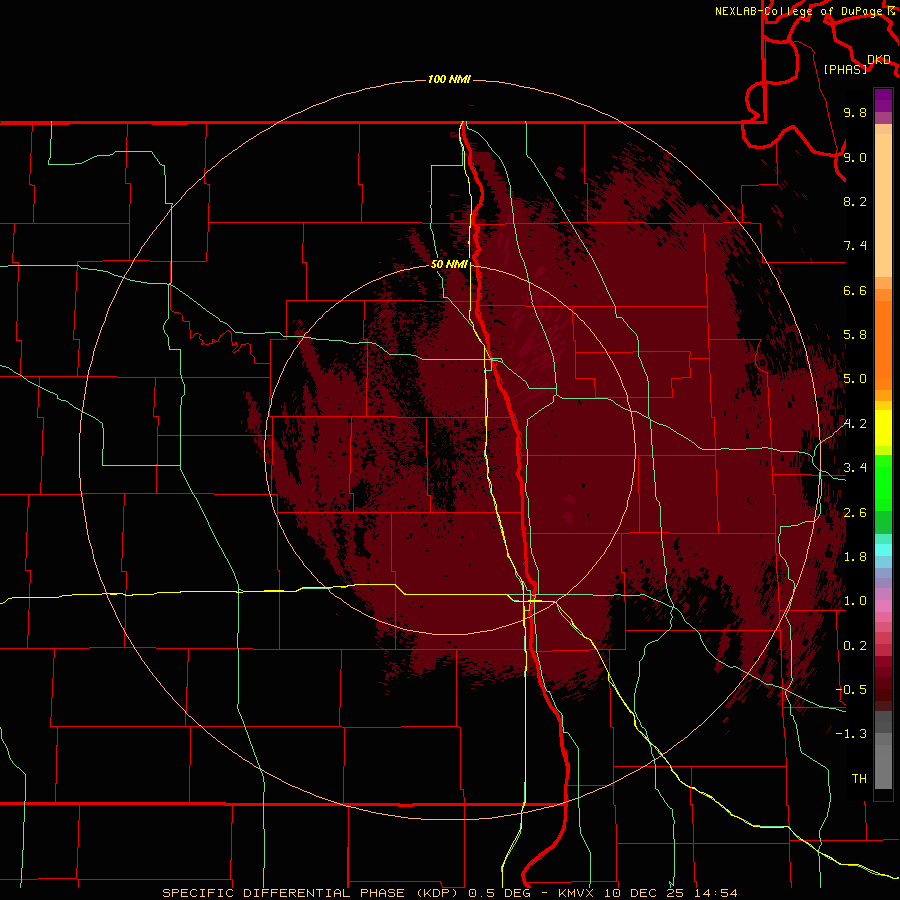
Task: Click the -1.3 value on the color scale
Action: point(851,734)
